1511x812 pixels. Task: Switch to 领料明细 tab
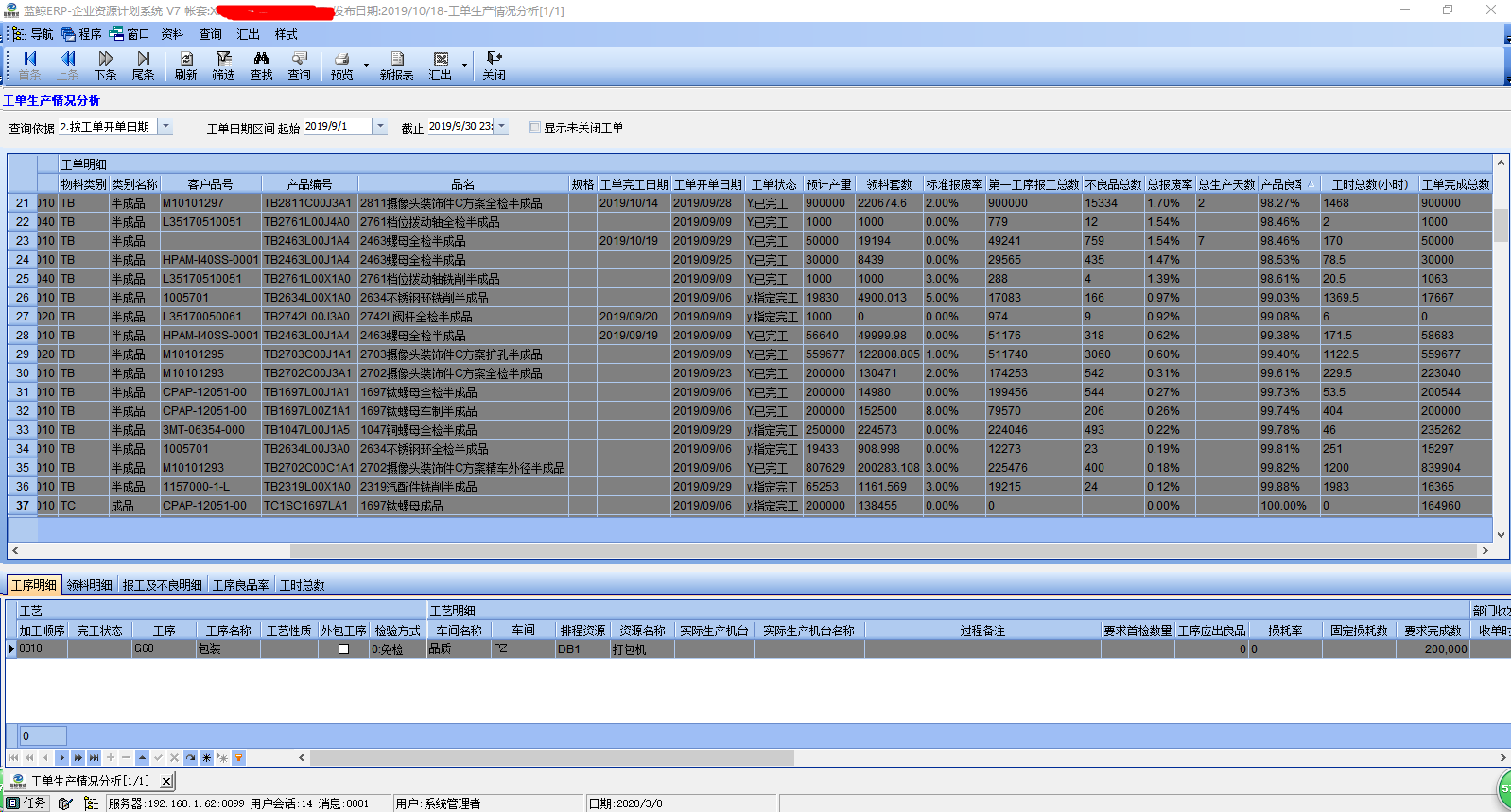[90, 585]
